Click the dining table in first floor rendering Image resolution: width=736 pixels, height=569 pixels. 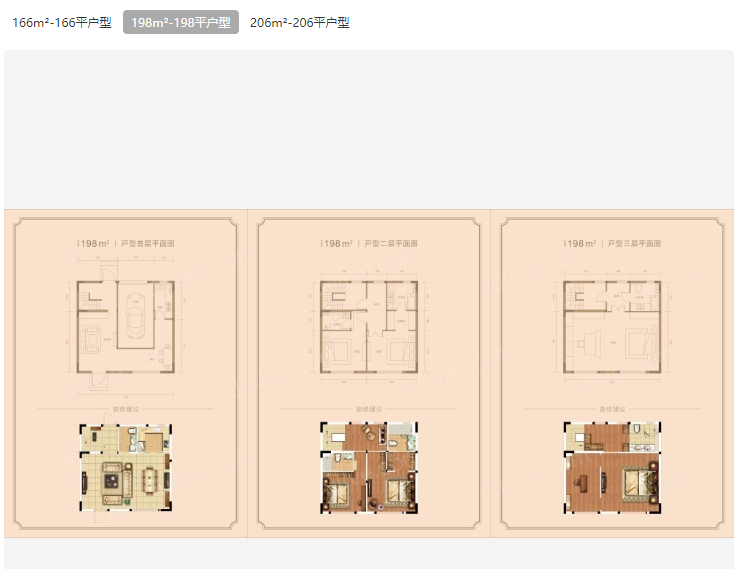149,480
